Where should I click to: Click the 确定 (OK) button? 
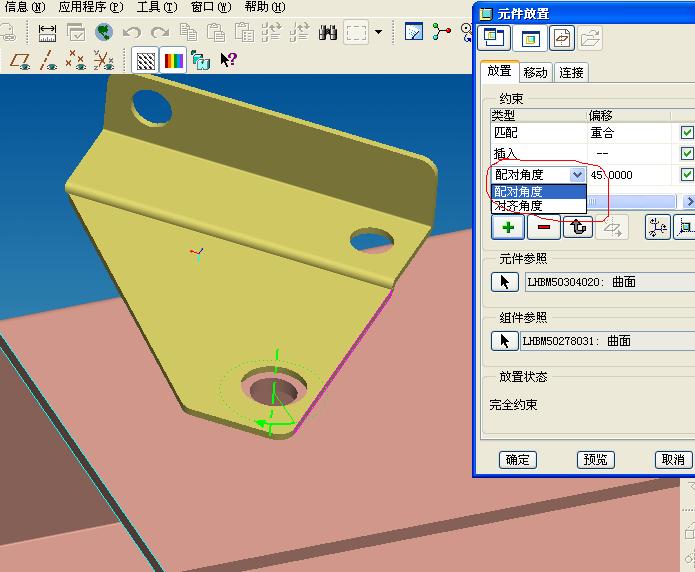tap(518, 460)
